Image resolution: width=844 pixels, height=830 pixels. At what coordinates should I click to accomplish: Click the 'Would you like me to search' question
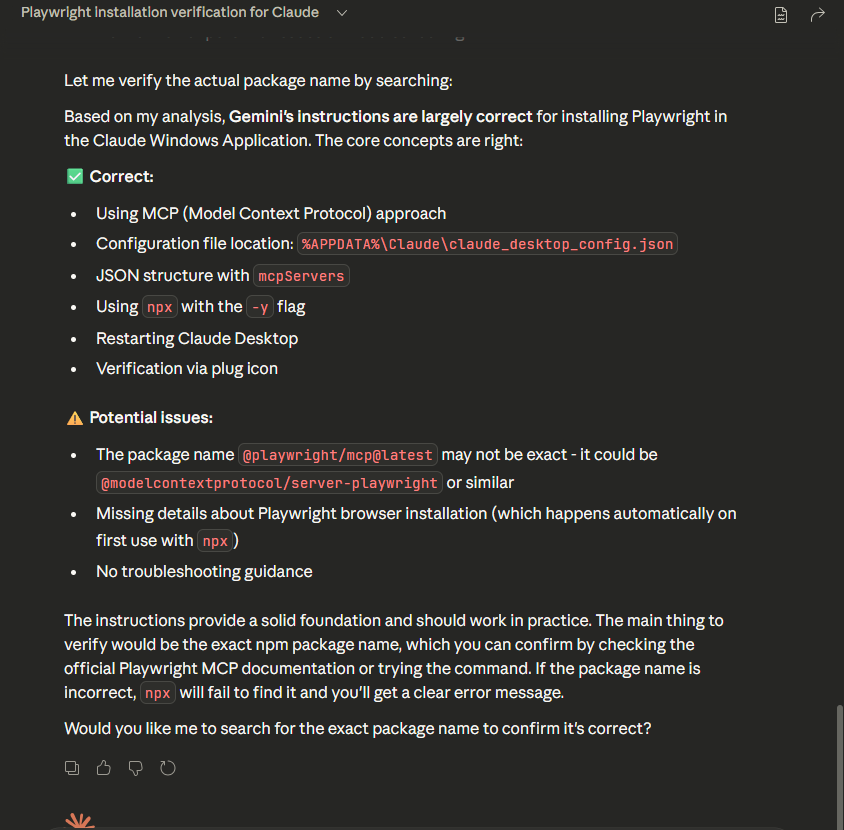pos(357,729)
